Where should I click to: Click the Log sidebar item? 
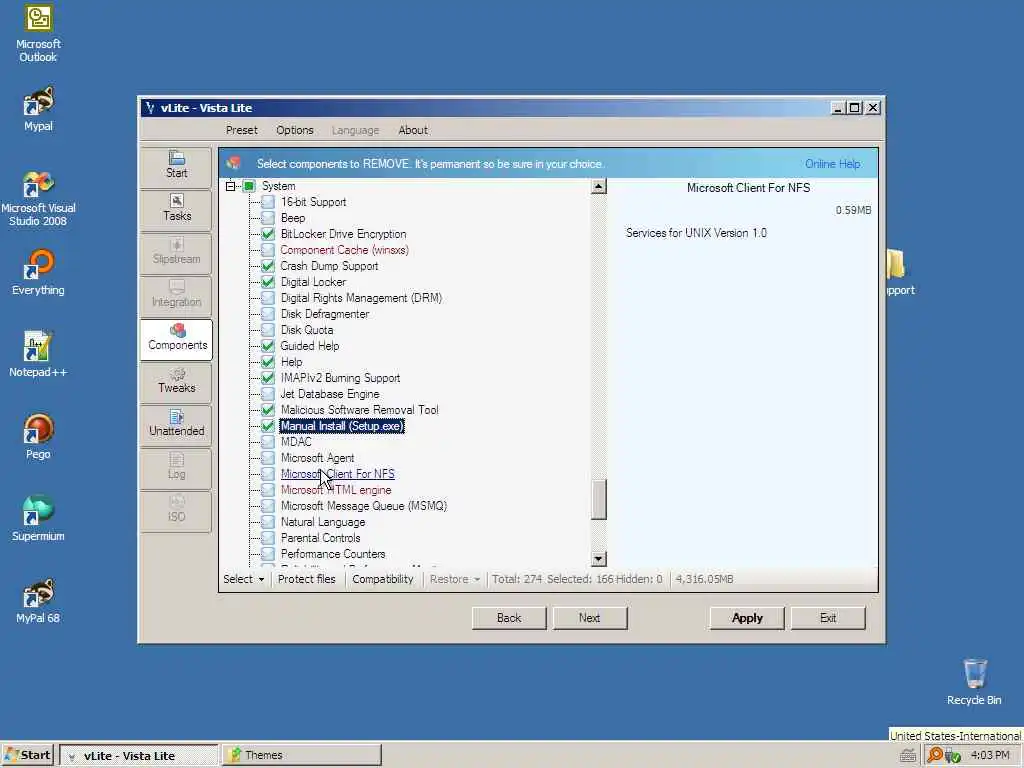coord(176,467)
